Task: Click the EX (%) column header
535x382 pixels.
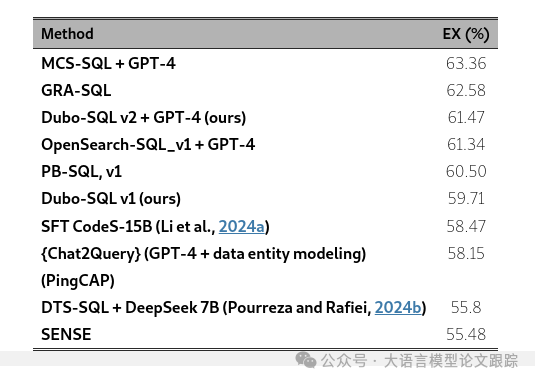Action: [466, 34]
